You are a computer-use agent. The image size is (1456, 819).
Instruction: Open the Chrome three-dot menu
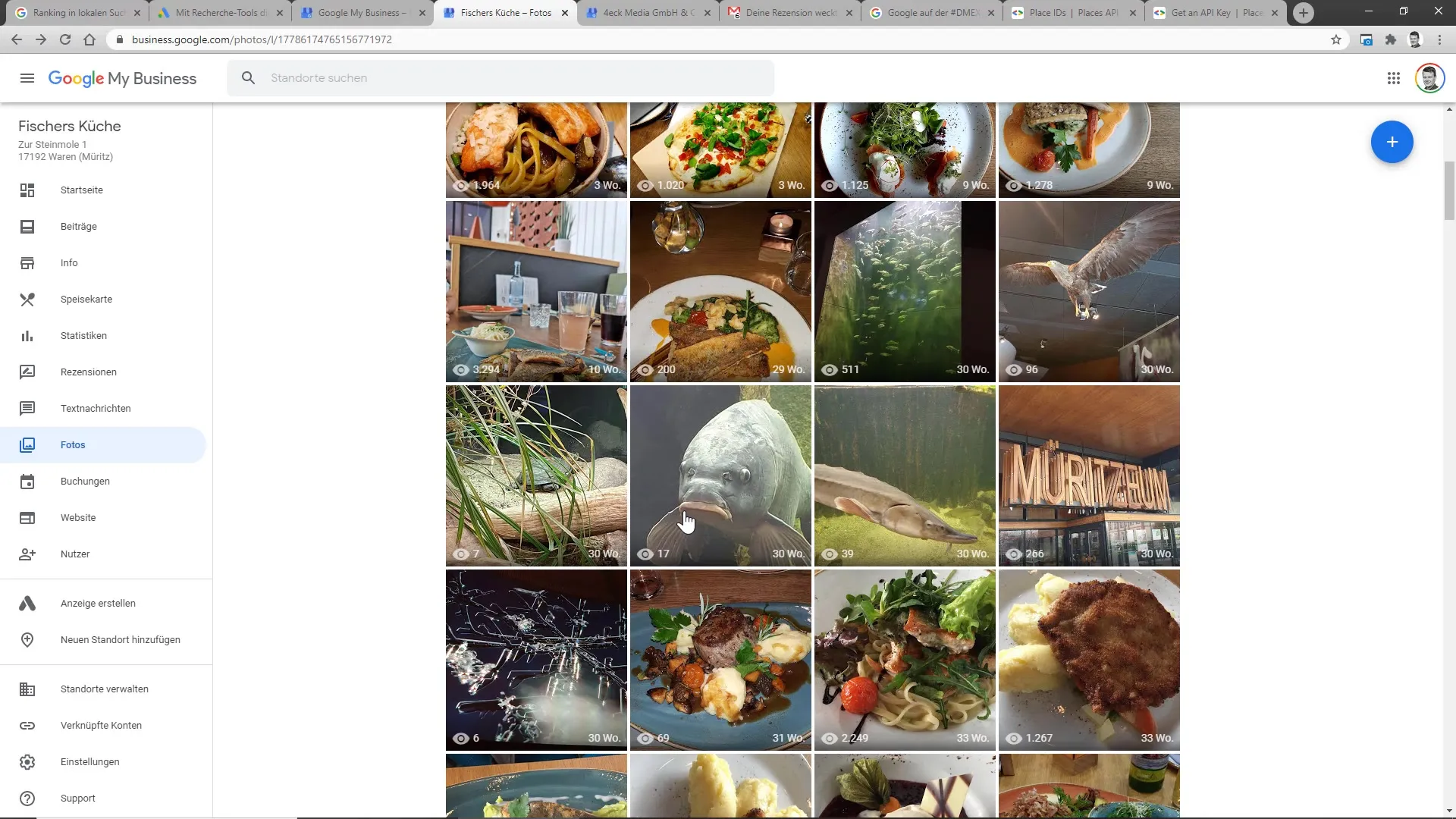1439,39
